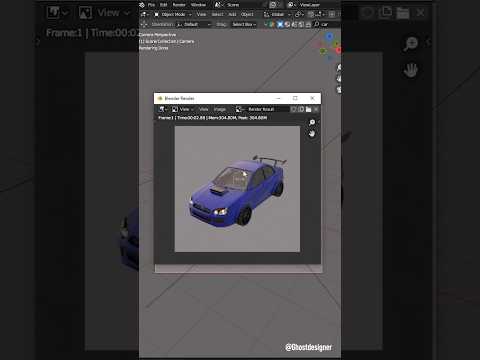Open the Drag Select Box dropdown
The height and width of the screenshot is (360, 480).
click(x=244, y=24)
